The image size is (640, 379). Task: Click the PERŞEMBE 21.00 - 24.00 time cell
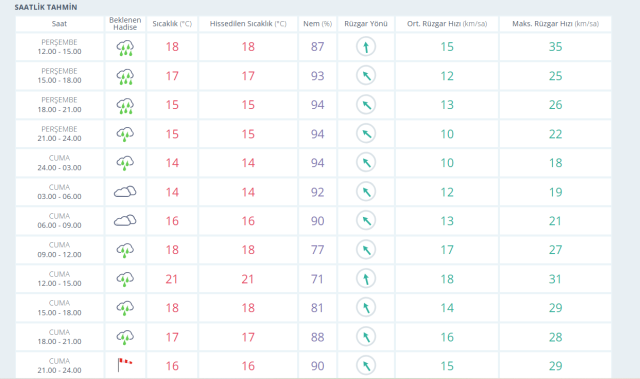(x=59, y=134)
